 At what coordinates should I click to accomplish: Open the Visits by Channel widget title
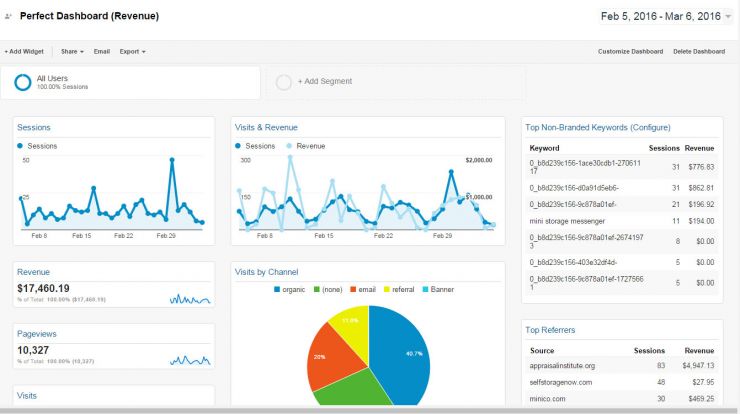(267, 272)
